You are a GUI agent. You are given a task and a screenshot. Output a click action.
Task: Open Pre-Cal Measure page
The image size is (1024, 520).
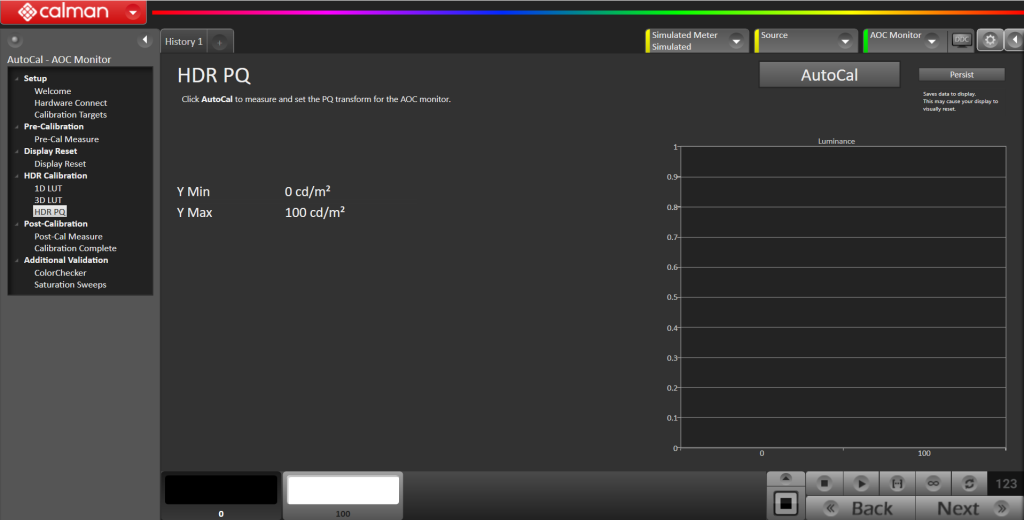(x=67, y=139)
